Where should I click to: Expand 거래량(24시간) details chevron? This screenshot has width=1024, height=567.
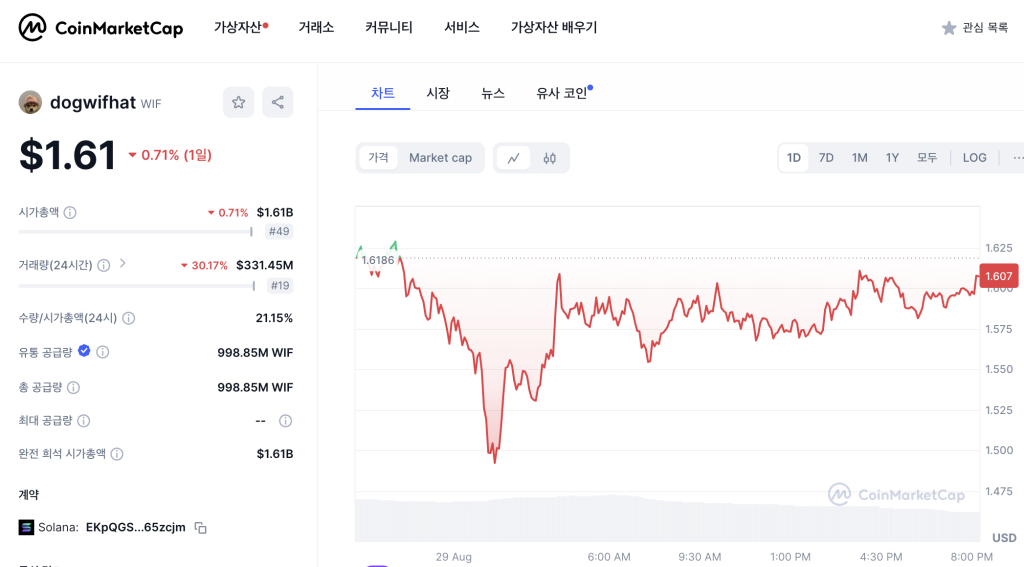click(123, 264)
